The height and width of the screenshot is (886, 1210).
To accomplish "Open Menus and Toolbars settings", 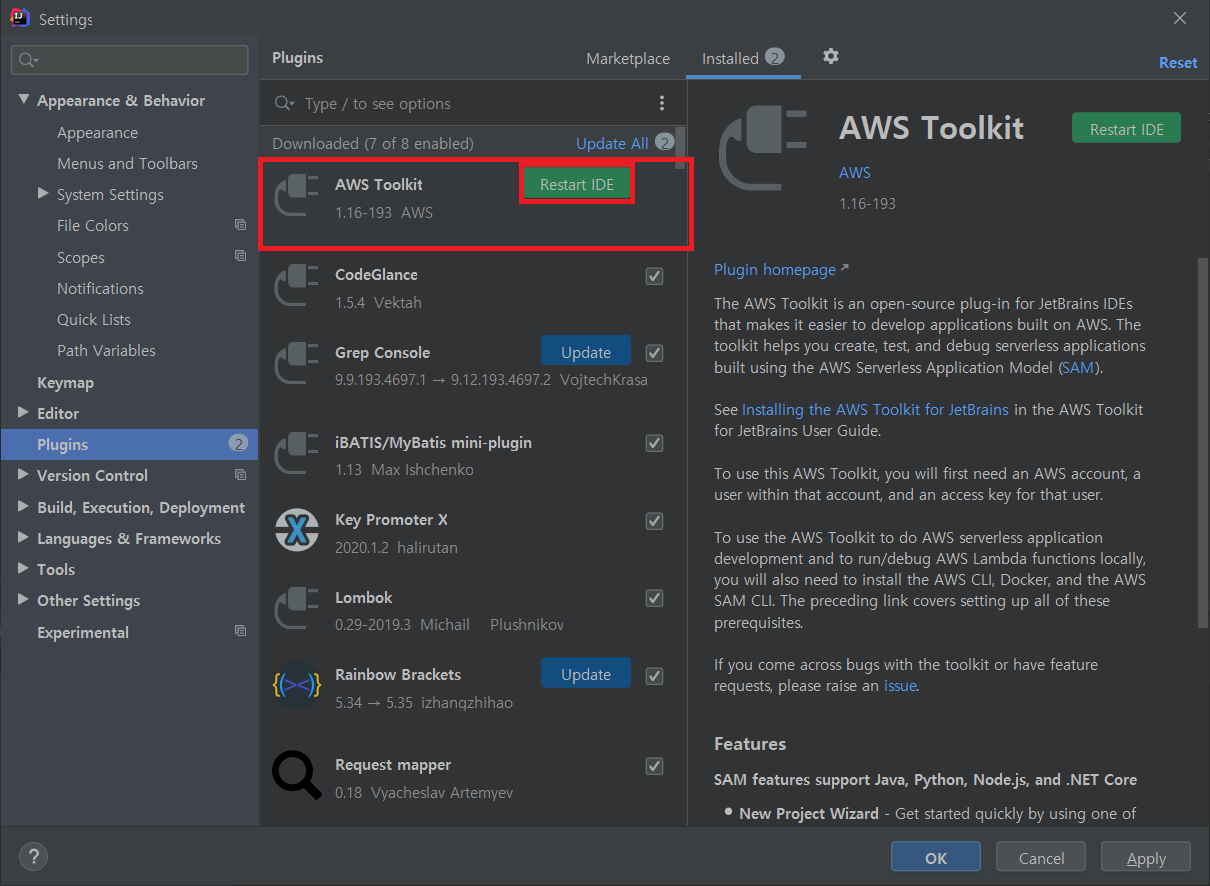I will pos(127,163).
